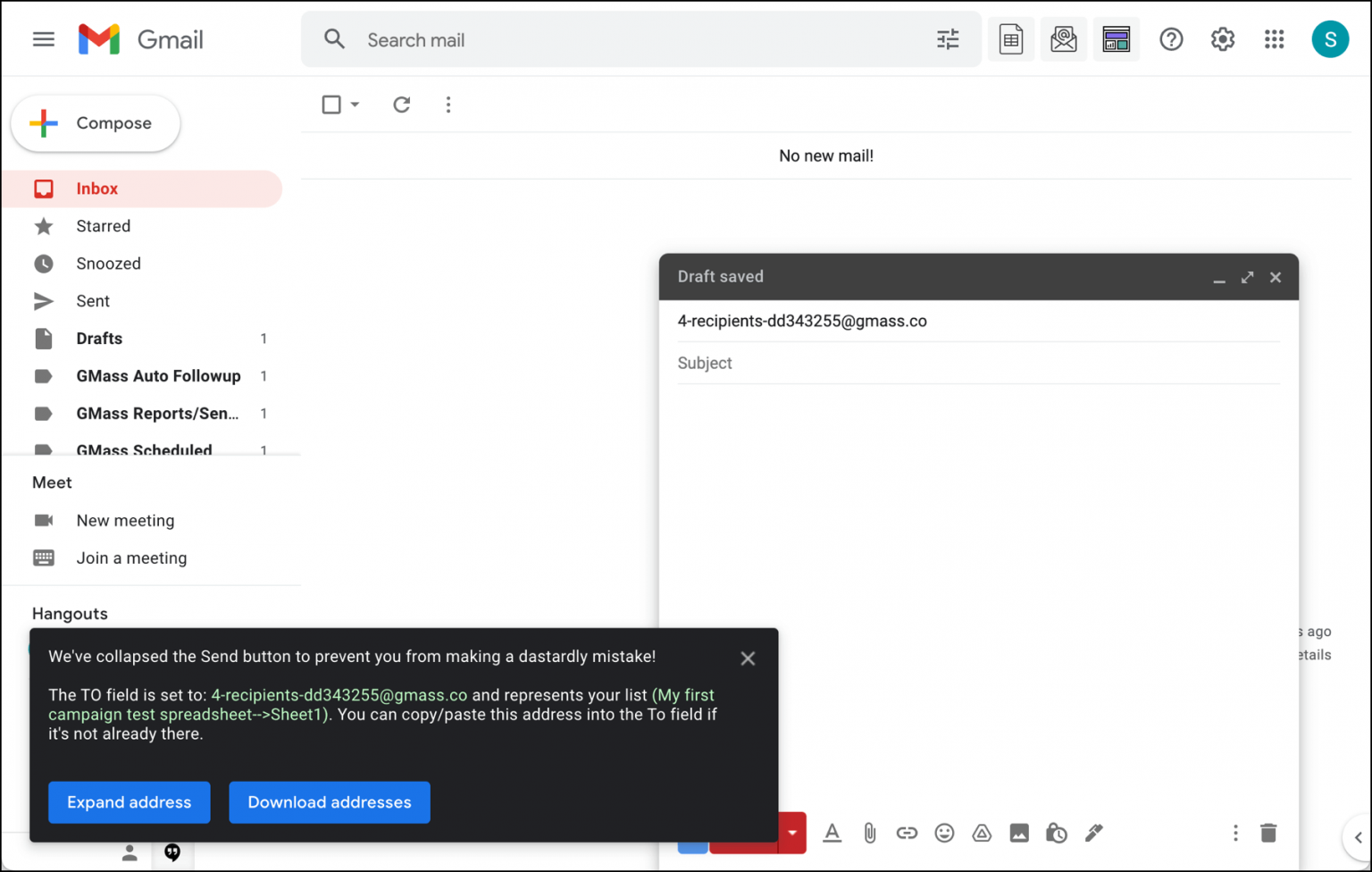
Task: Insert a link in the draft
Action: 907,833
